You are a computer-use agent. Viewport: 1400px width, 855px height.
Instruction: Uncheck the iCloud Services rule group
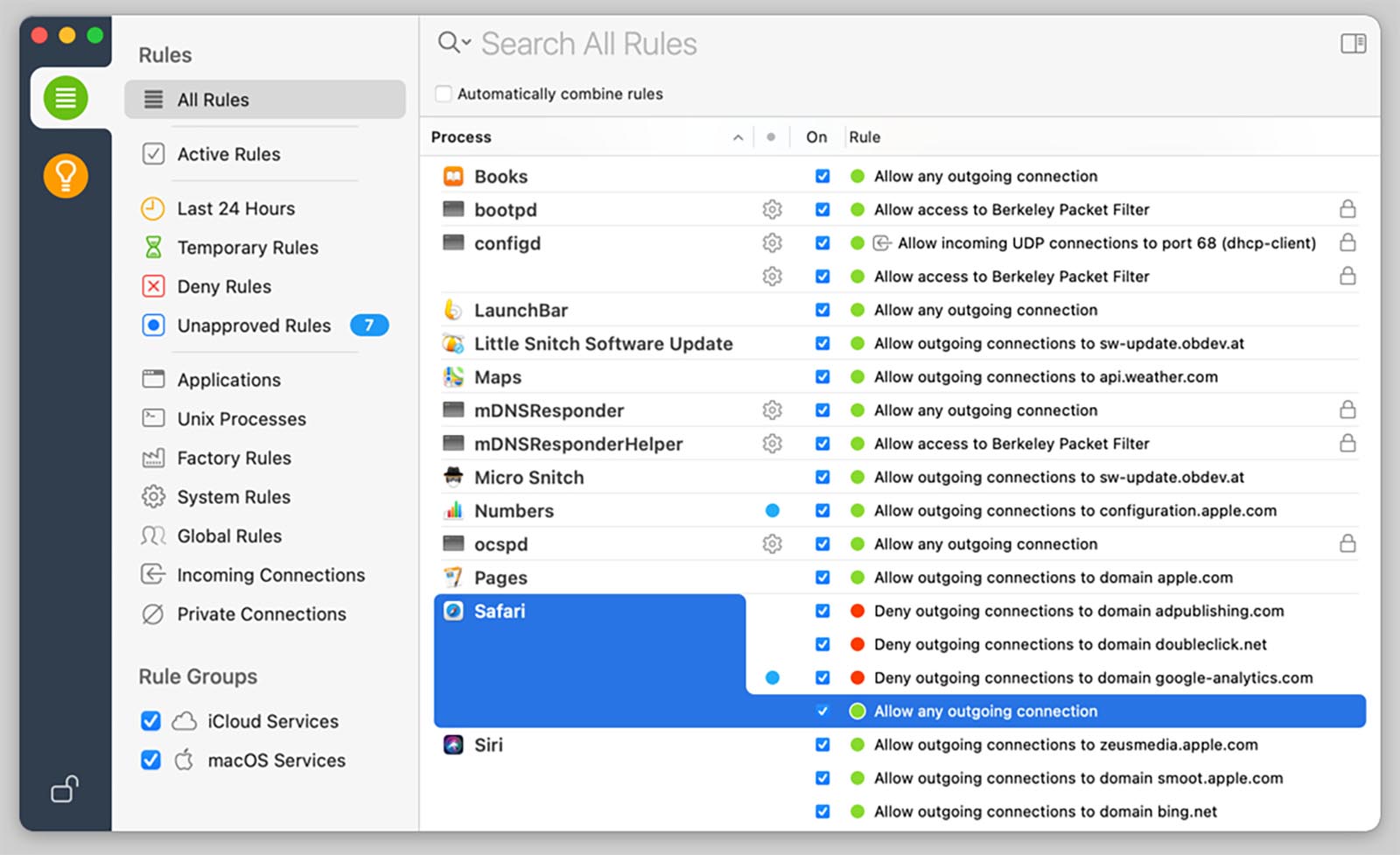tap(150, 721)
